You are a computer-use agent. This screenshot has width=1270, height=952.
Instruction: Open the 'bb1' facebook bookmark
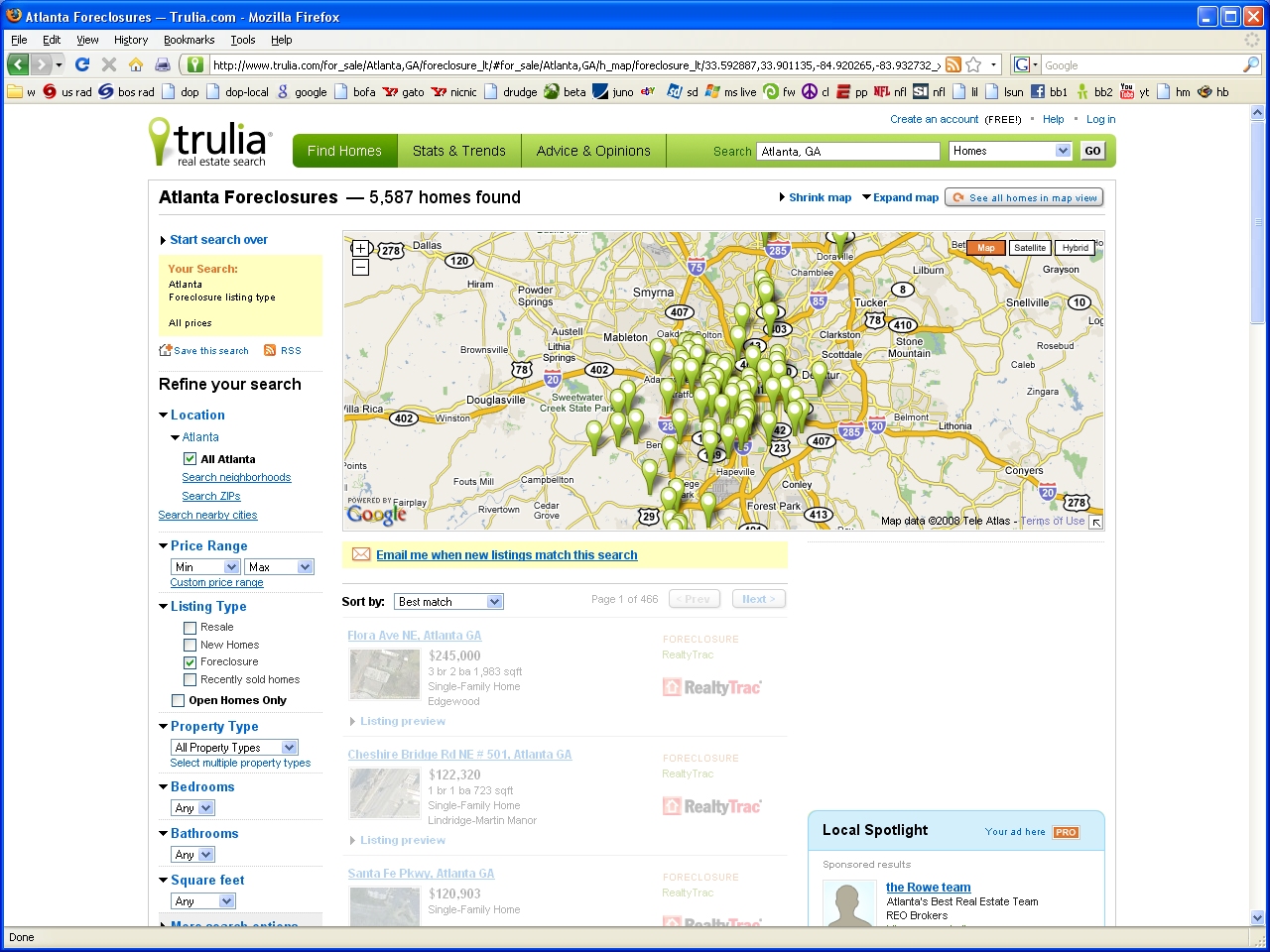[x=1049, y=91]
